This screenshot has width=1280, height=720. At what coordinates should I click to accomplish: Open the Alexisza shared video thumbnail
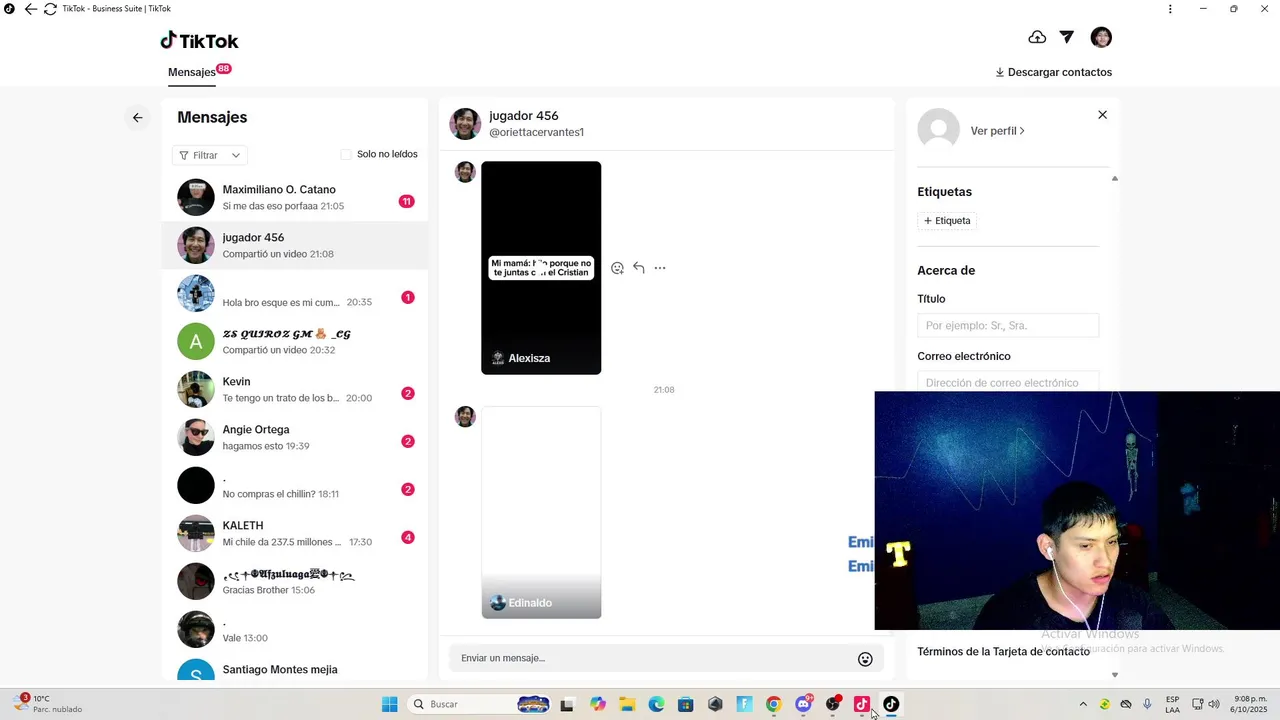coord(541,268)
